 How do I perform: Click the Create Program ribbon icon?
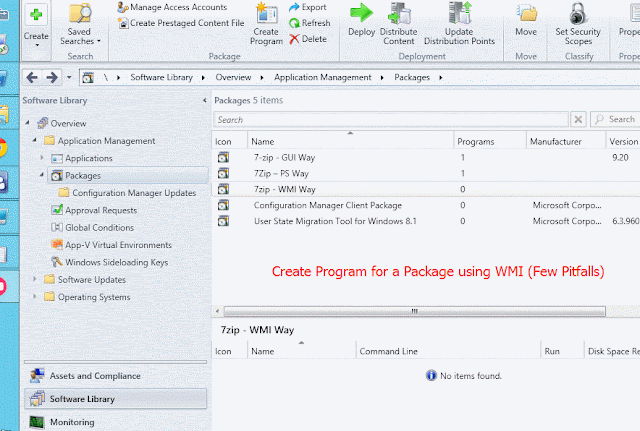pos(267,14)
